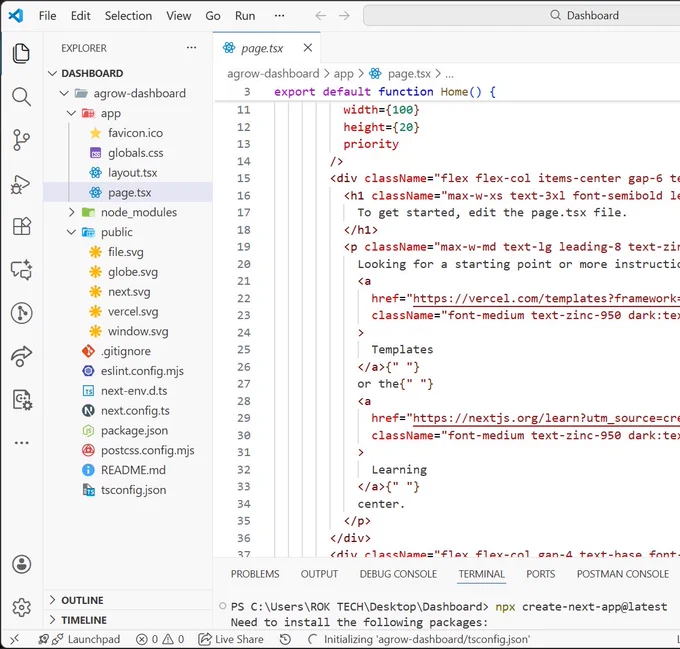Open the Go menu
The image size is (680, 649).
coord(213,16)
